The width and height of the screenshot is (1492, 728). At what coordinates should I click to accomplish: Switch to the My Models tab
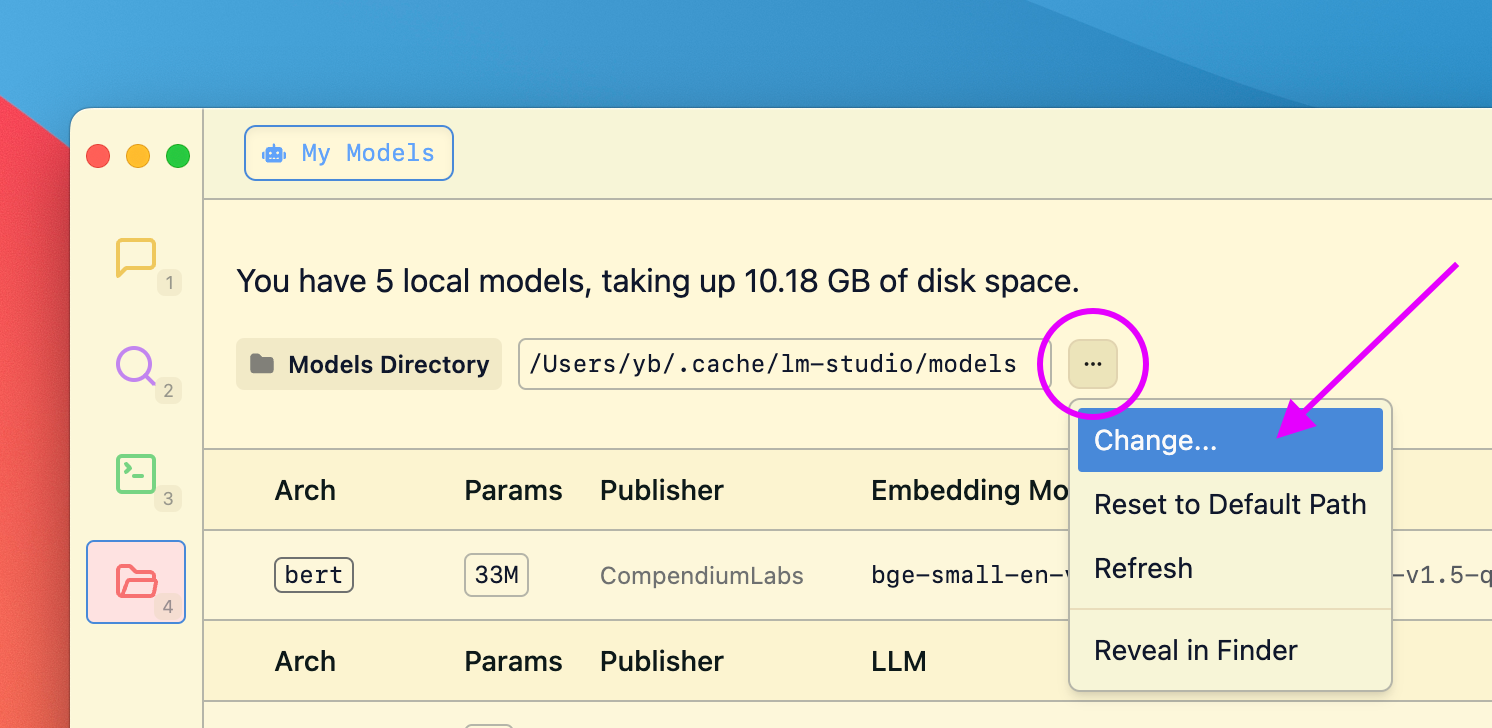(x=349, y=153)
